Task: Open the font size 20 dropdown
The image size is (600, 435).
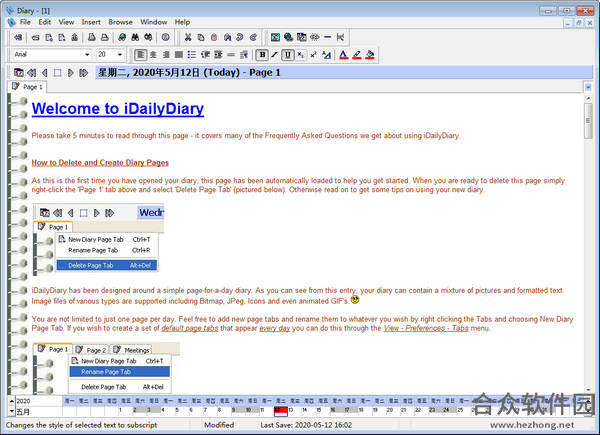Action: coord(120,55)
